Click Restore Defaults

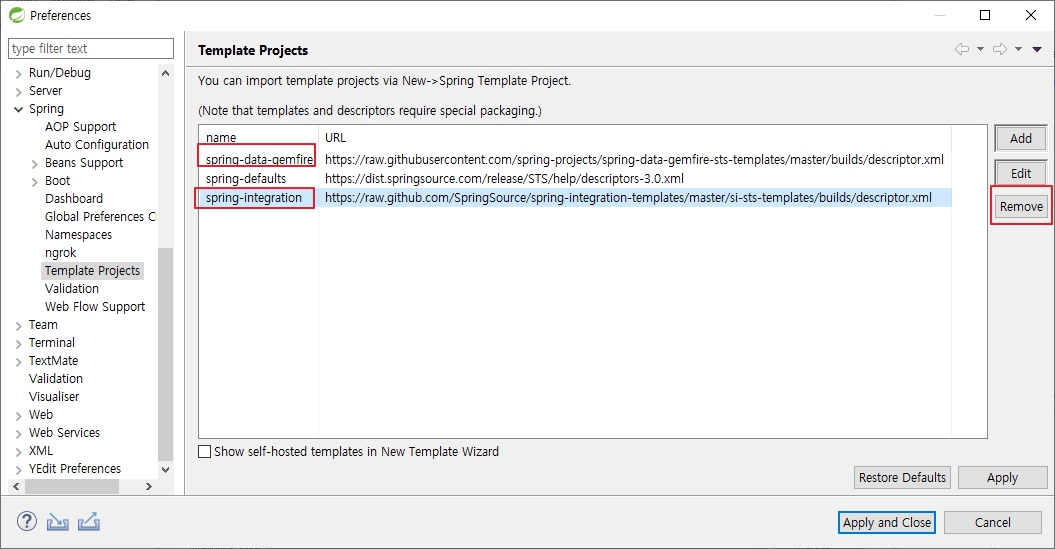coord(902,478)
